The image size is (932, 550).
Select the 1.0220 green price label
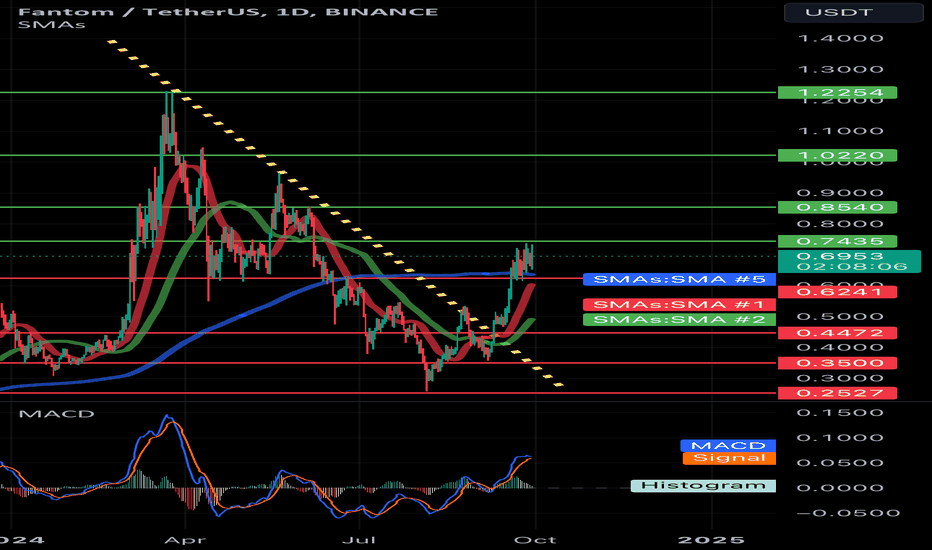click(837, 155)
